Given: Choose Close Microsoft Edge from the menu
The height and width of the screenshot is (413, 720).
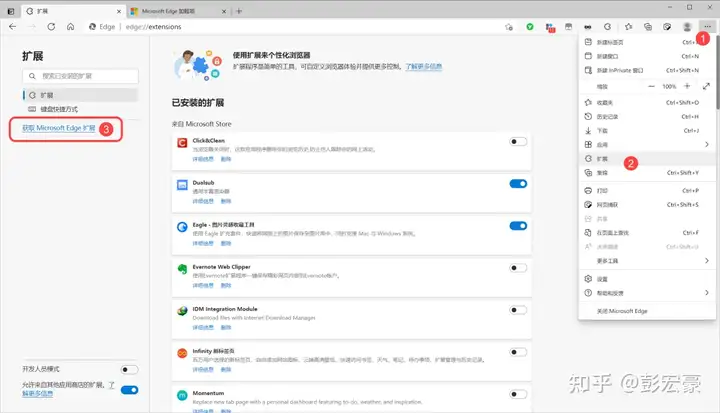Looking at the screenshot, I should [647, 311].
